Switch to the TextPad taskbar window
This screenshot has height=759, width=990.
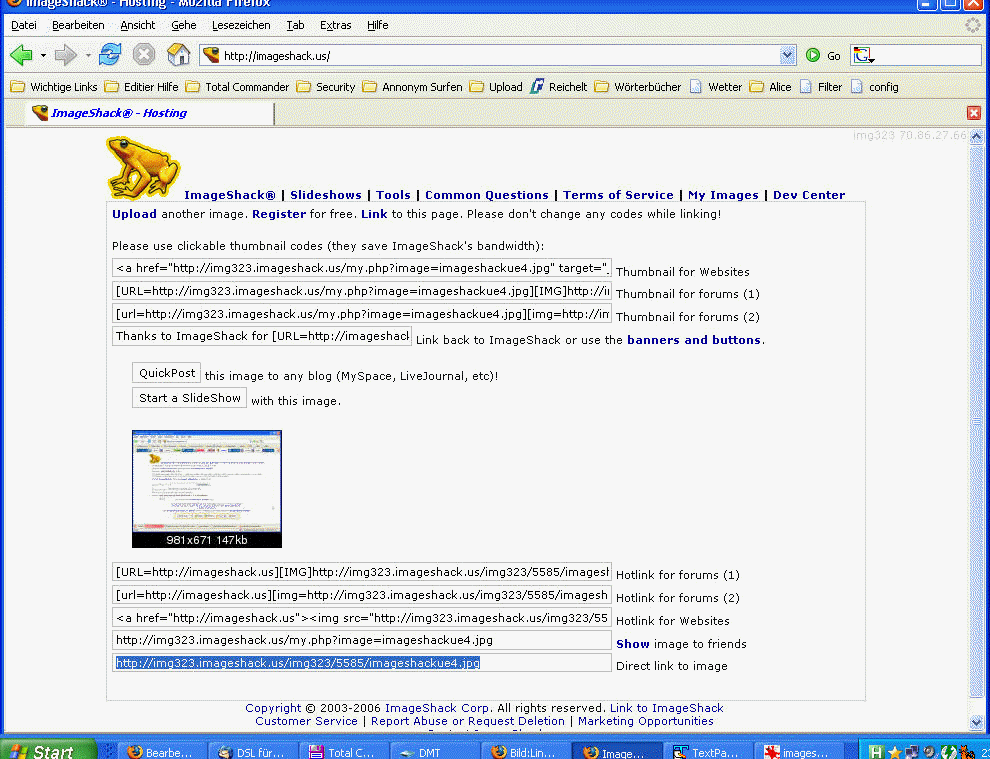(x=707, y=751)
